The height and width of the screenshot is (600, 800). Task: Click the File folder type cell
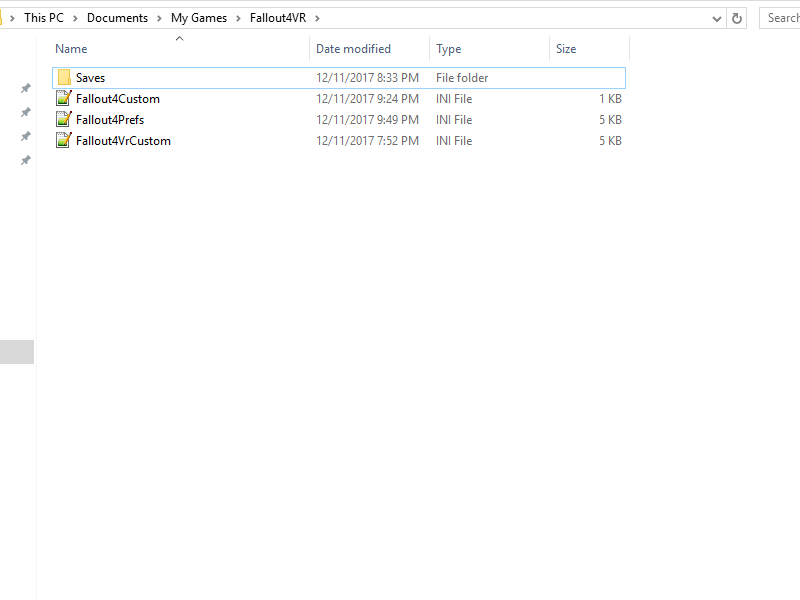click(x=462, y=78)
